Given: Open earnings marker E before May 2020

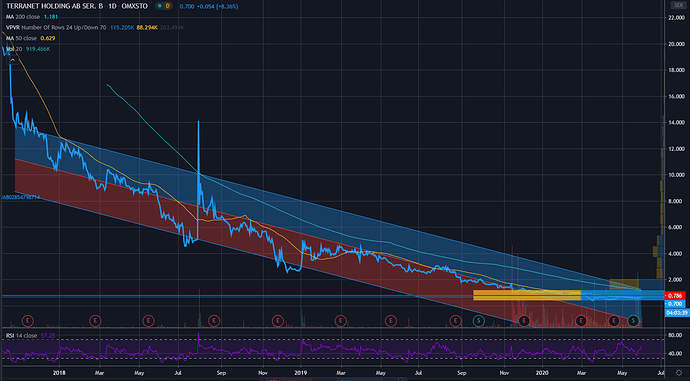Looking at the screenshot, I should pos(614,321).
